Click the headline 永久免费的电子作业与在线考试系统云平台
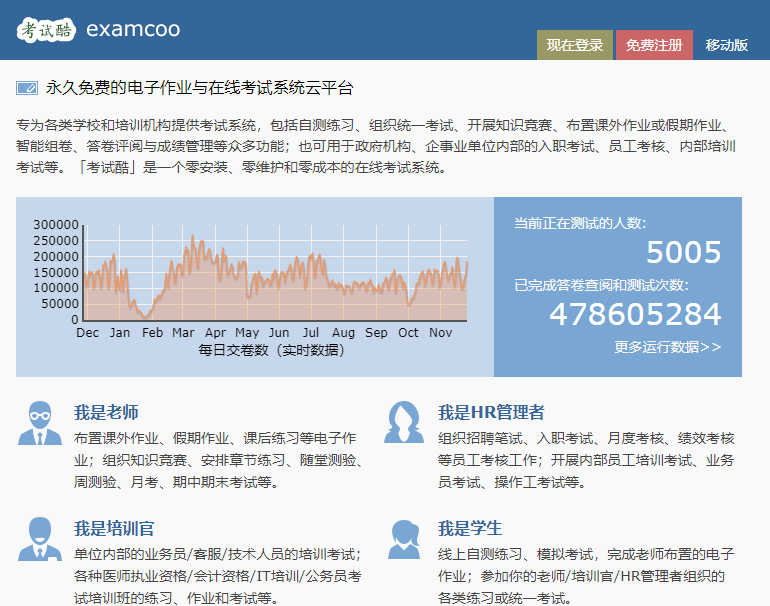This screenshot has width=770, height=606. [200, 88]
